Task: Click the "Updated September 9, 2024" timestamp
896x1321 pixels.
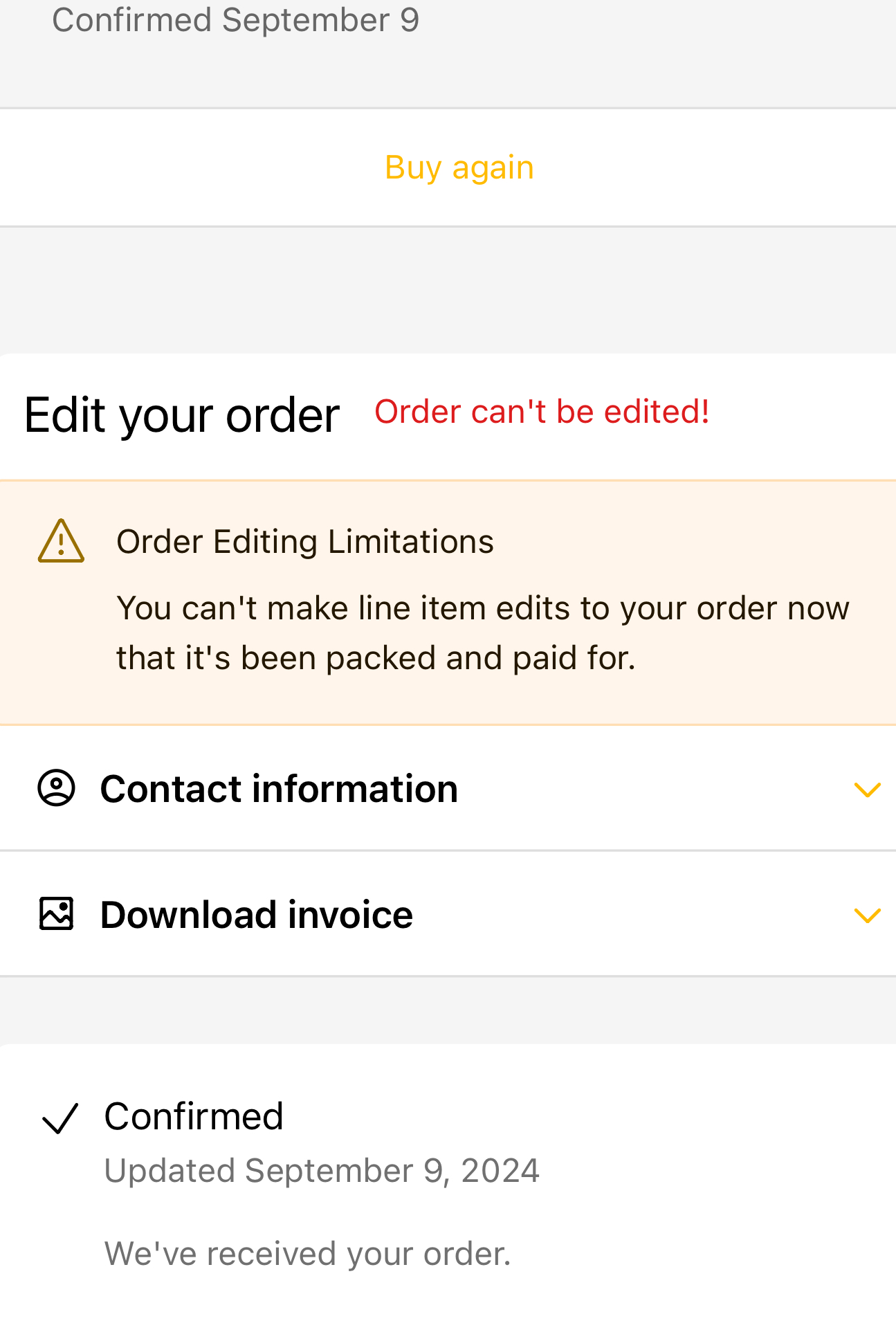Action: 322,1171
